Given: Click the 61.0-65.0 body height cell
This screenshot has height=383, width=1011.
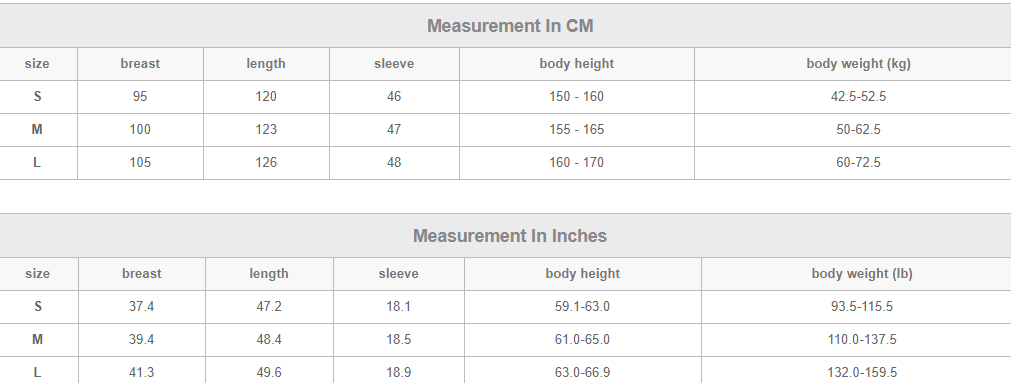Looking at the screenshot, I should click(x=582, y=340).
